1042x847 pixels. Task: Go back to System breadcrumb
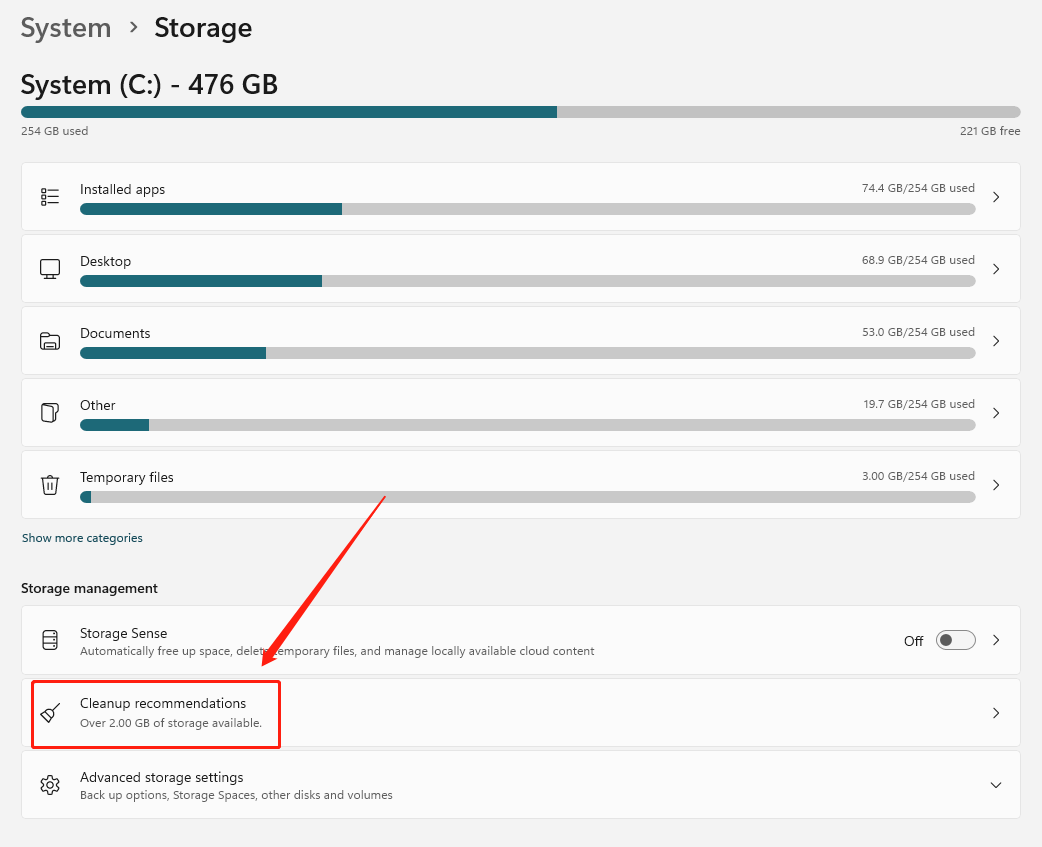[66, 28]
